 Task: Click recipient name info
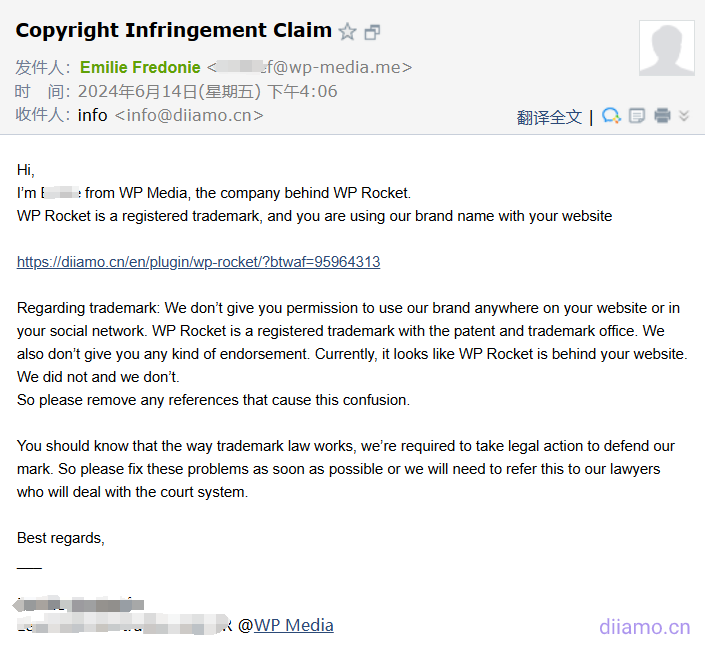click(92, 115)
